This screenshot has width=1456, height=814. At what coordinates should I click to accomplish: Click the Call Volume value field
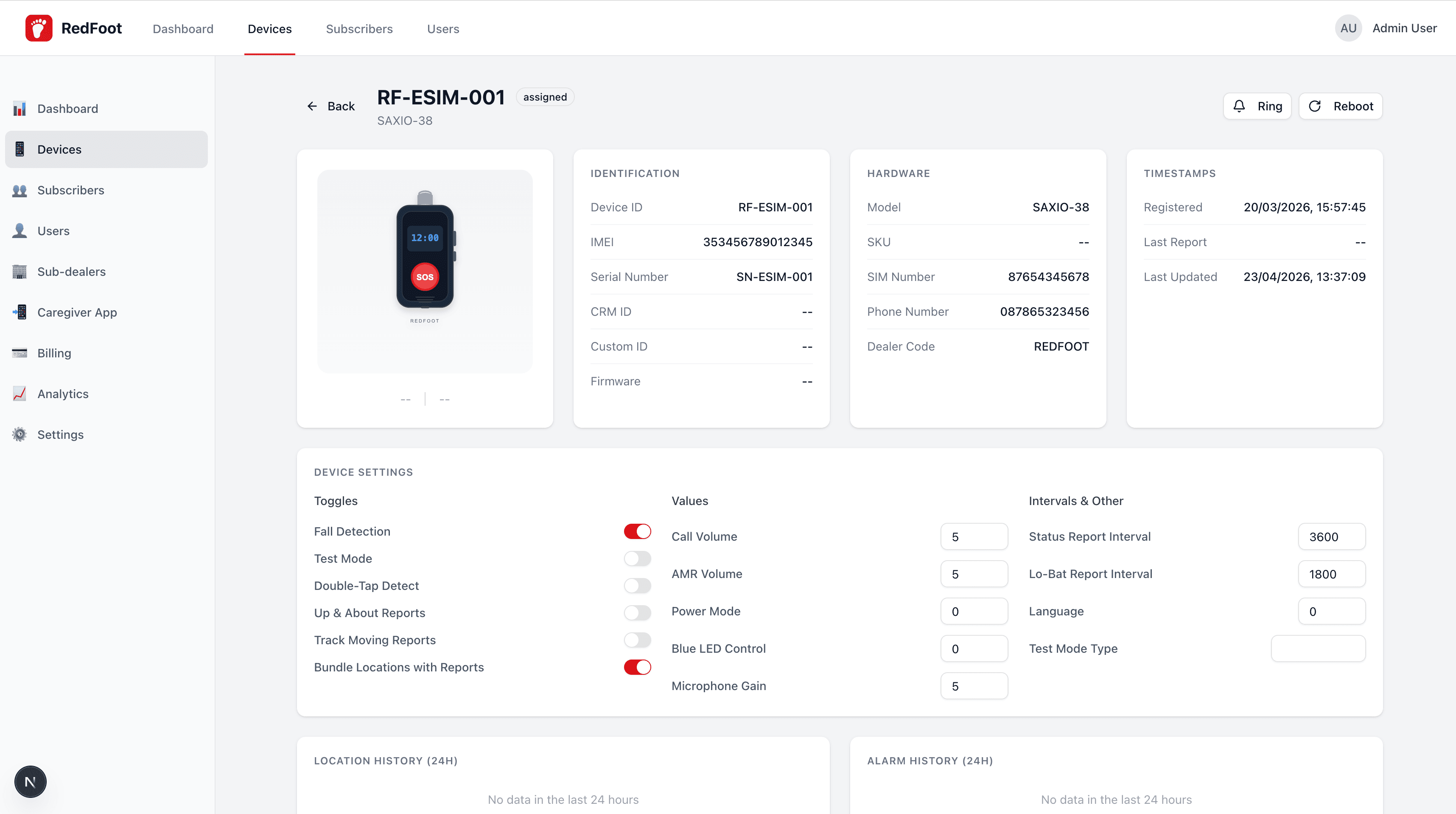(x=974, y=536)
